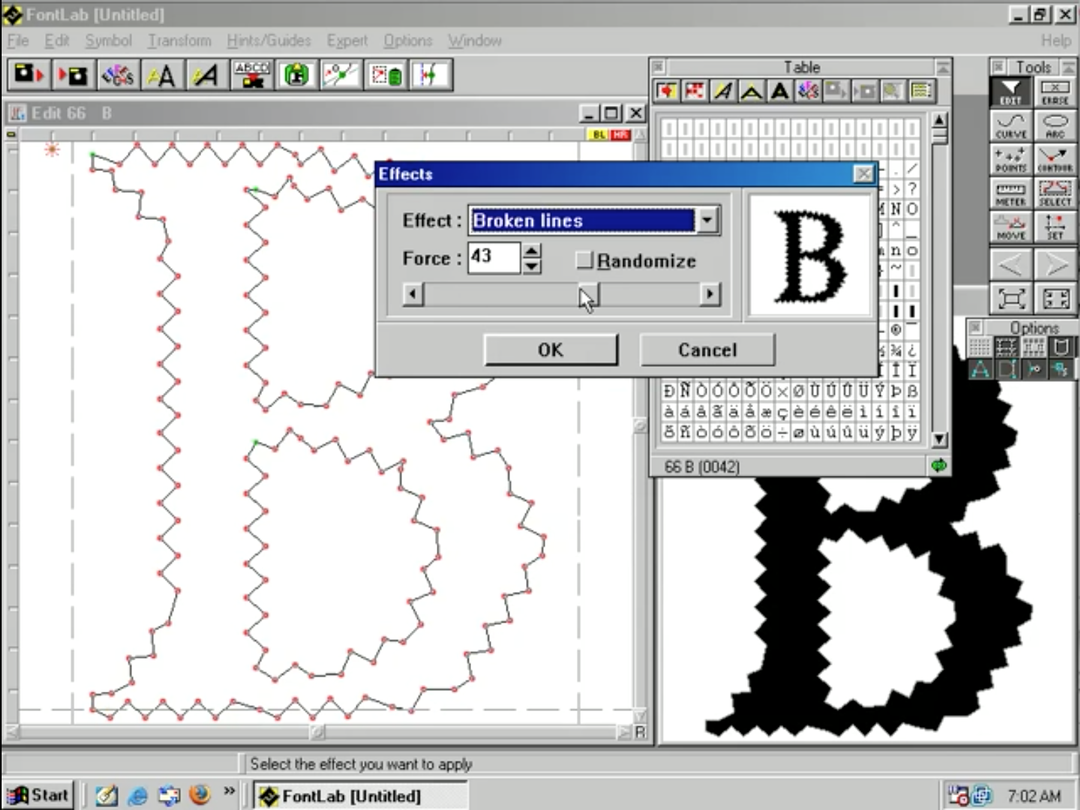Select the Erase tool in the Tools panel

click(x=1054, y=90)
